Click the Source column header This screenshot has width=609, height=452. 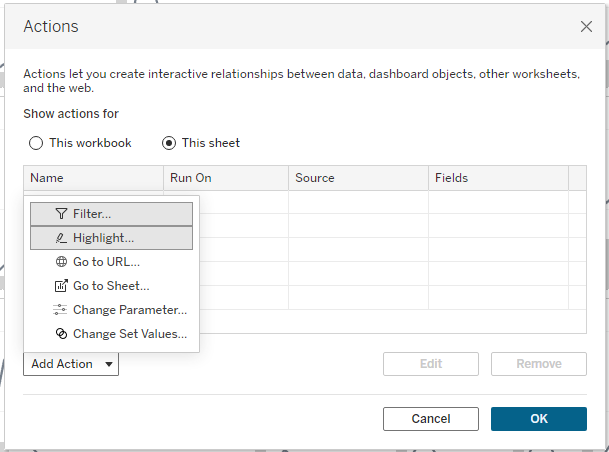point(358,178)
